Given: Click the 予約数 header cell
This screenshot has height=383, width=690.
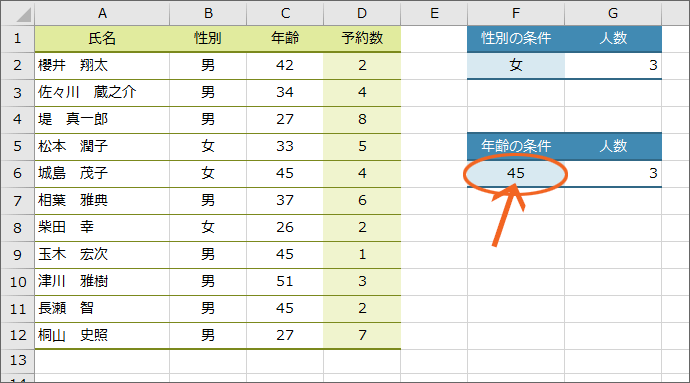Looking at the screenshot, I should pyautogui.click(x=362, y=39).
